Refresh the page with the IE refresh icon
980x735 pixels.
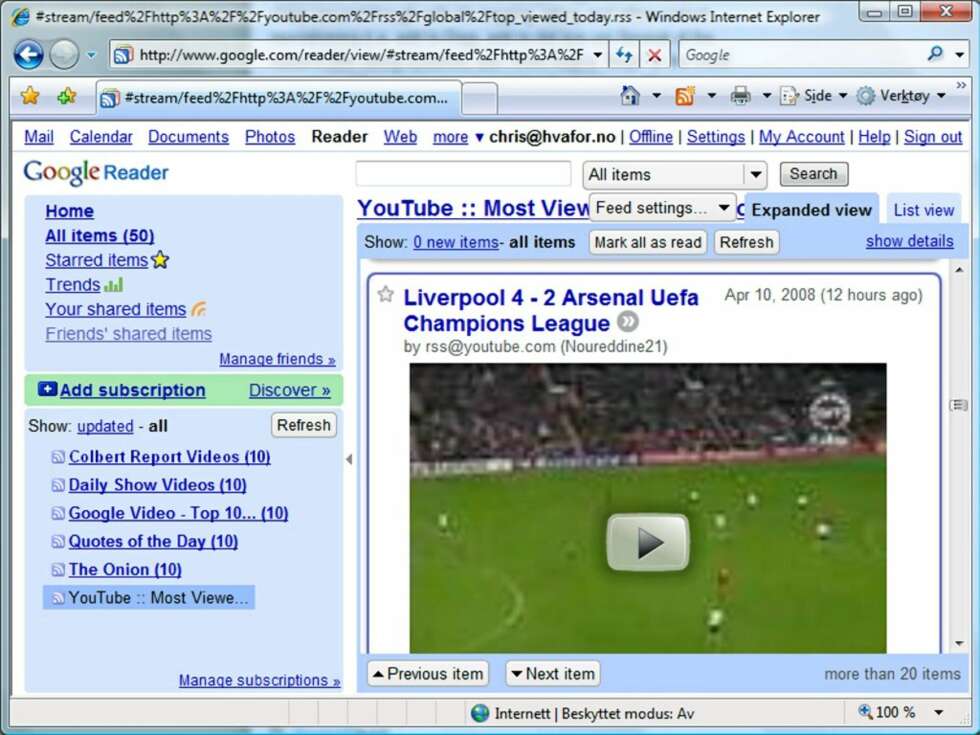(x=624, y=55)
